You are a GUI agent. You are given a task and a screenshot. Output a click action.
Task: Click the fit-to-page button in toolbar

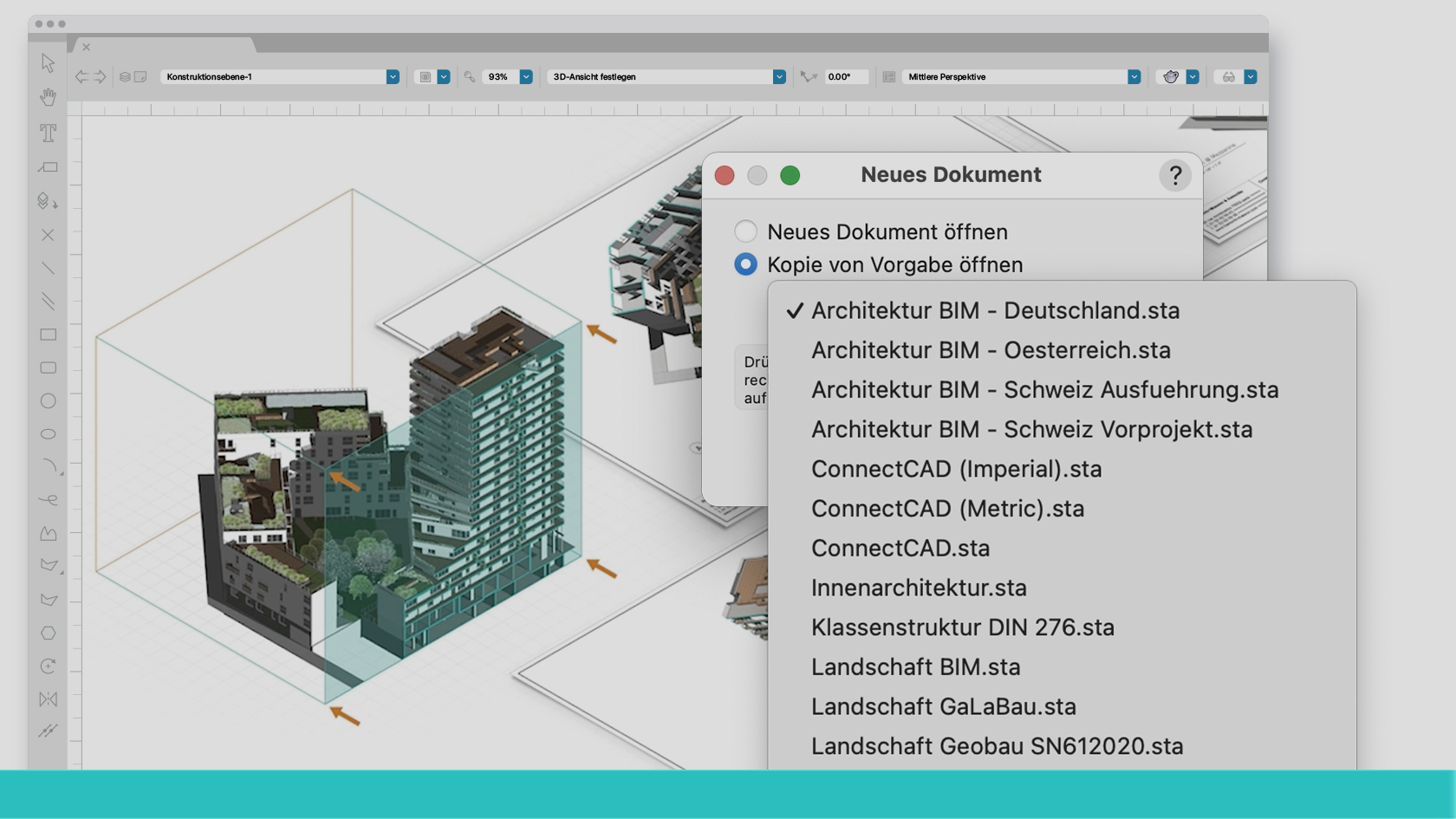[425, 76]
